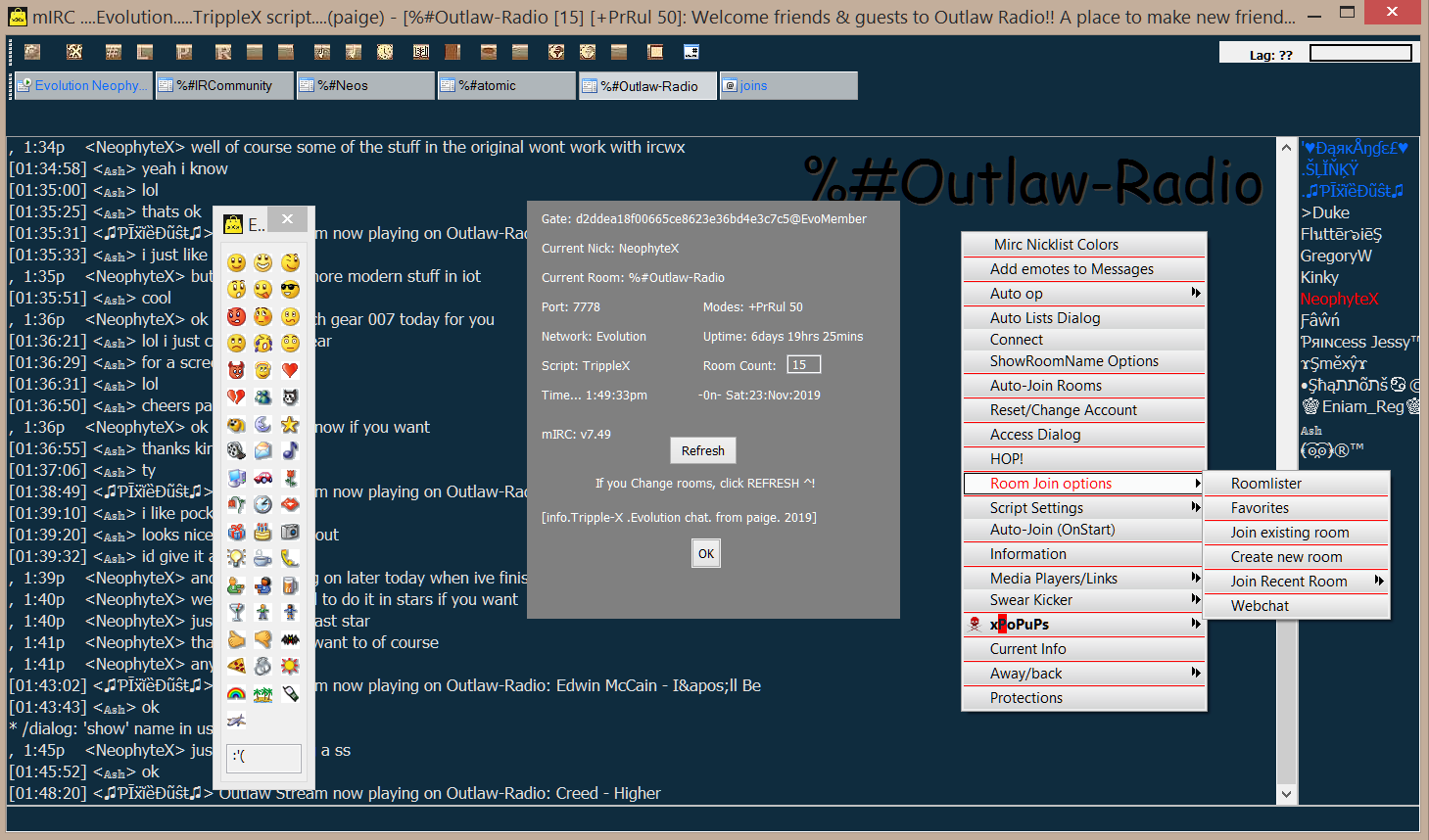Click the clock icon in top toolbar
The width and height of the screenshot is (1429, 840).
[x=385, y=52]
